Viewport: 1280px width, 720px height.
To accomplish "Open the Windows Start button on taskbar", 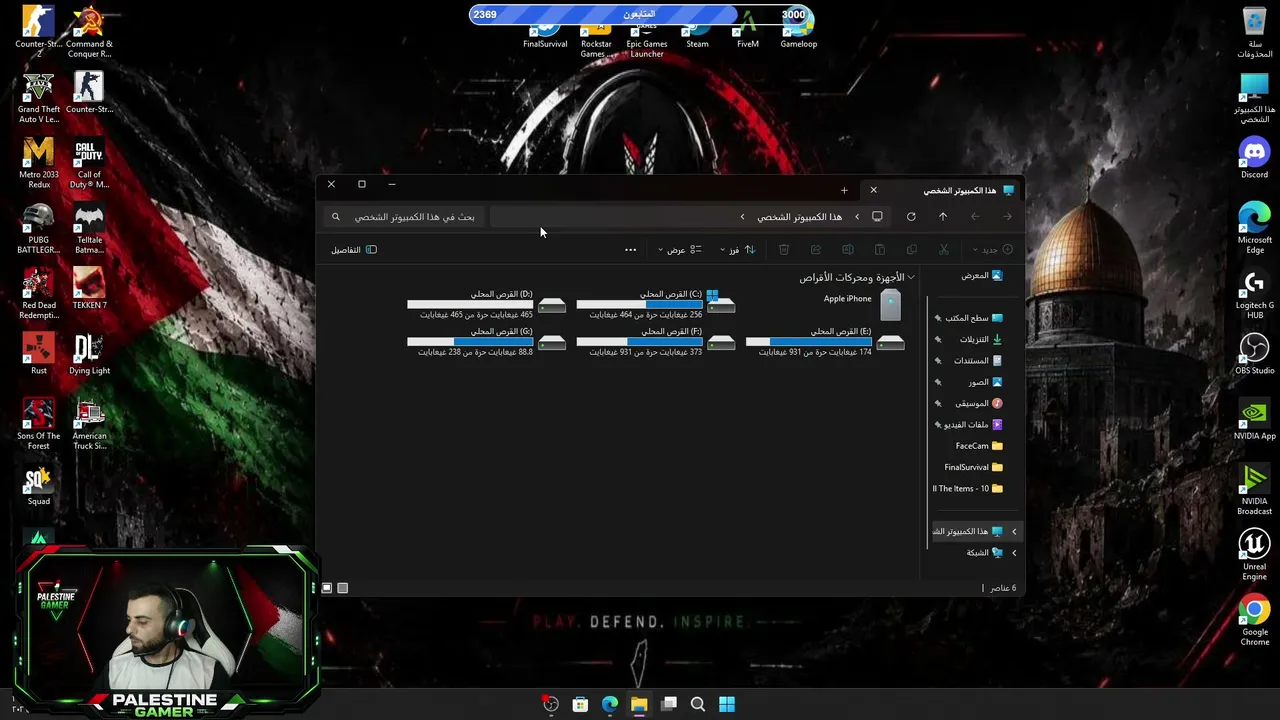I will coord(727,704).
